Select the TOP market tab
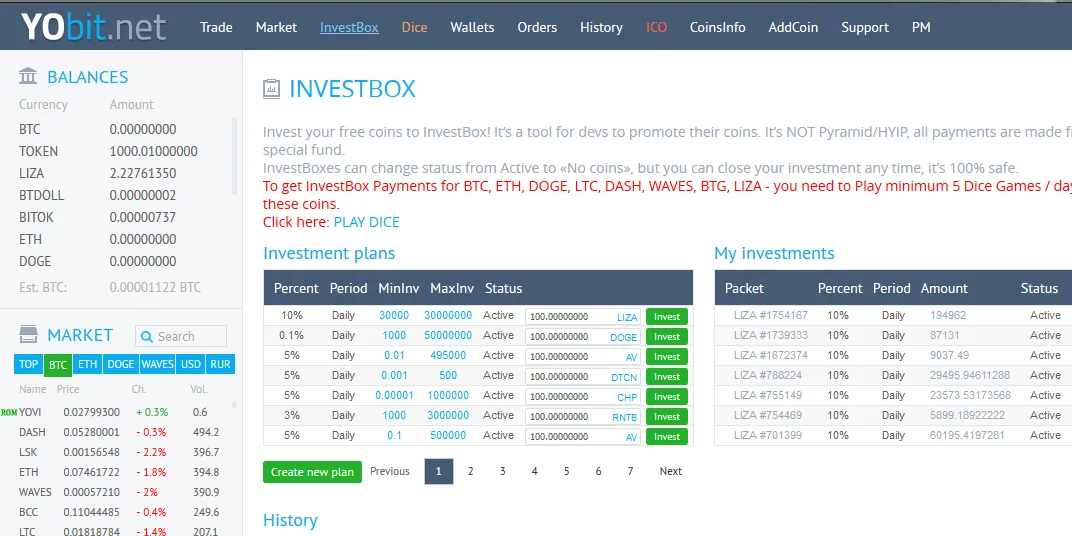This screenshot has width=1072, height=536. (x=29, y=364)
